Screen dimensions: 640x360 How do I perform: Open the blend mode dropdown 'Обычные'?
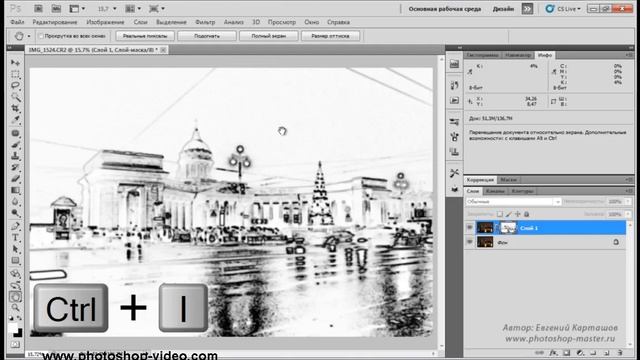tap(513, 202)
